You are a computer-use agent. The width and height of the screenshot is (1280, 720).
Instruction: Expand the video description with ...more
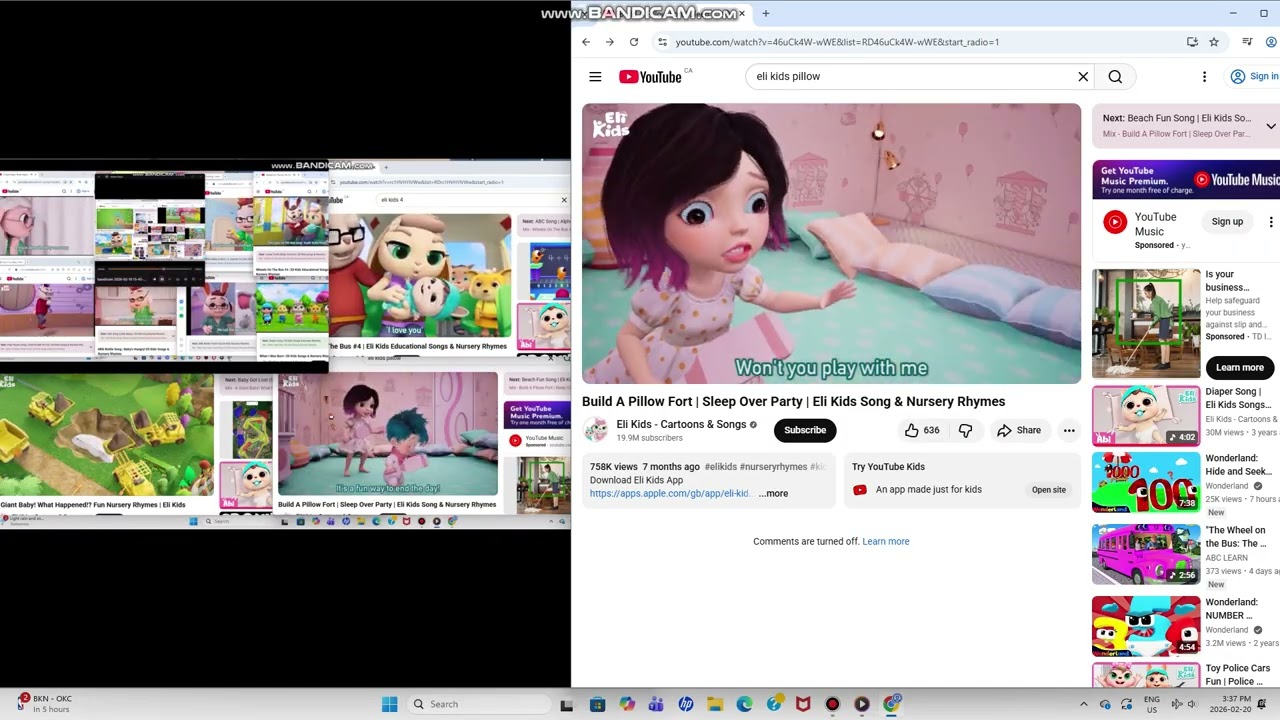click(x=773, y=494)
